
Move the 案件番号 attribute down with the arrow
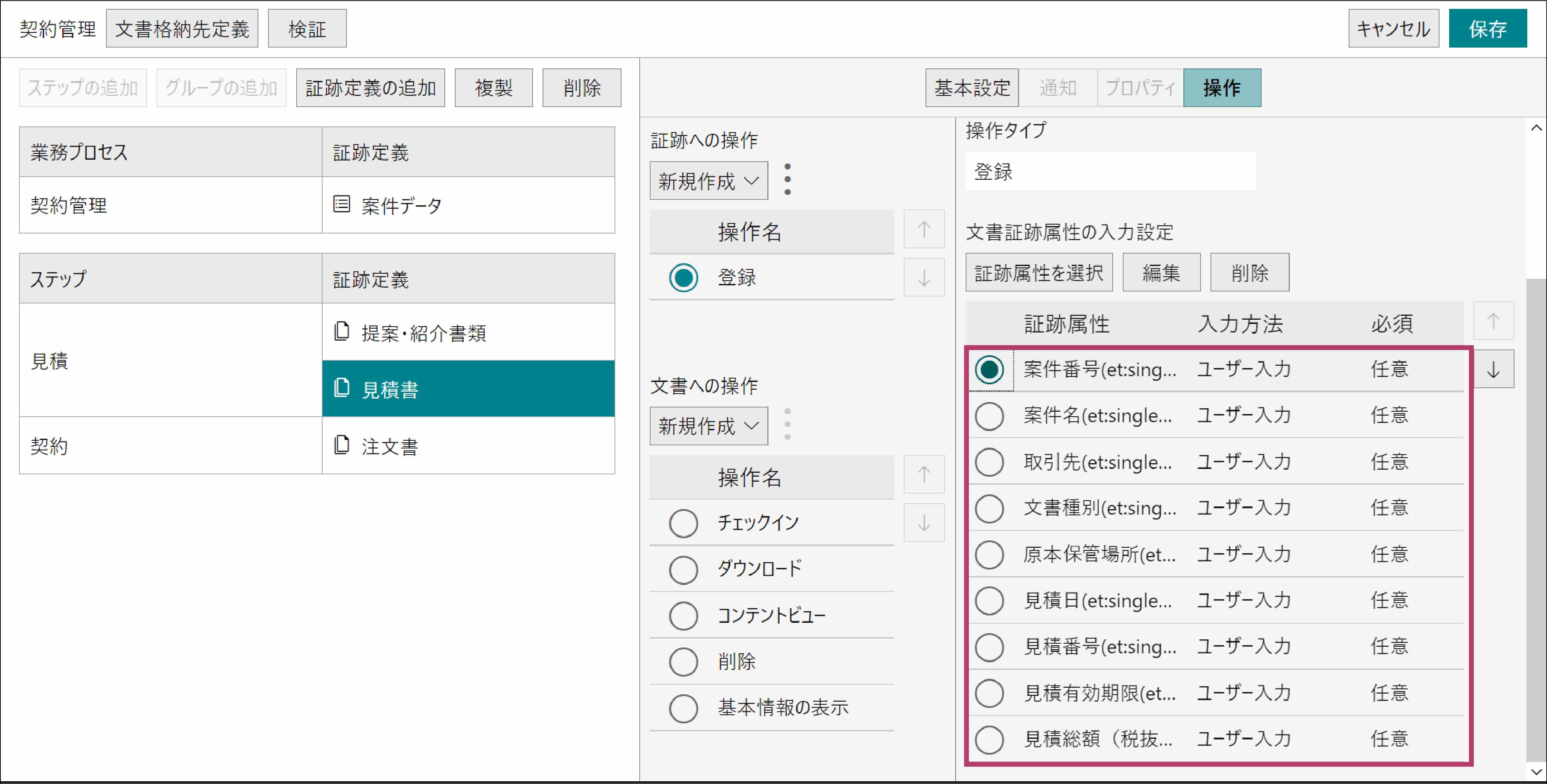1494,369
